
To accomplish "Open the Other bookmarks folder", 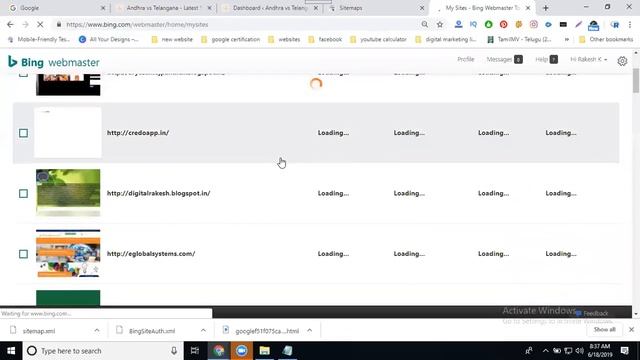I will pyautogui.click(x=606, y=39).
